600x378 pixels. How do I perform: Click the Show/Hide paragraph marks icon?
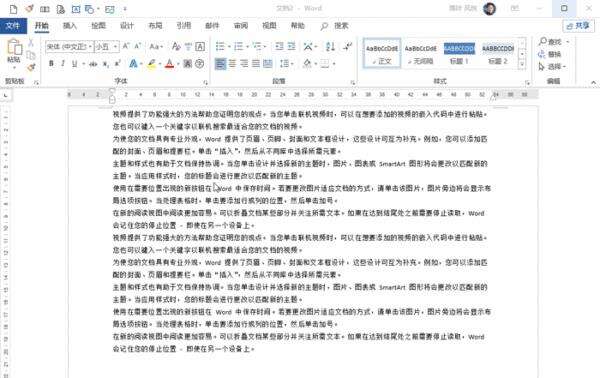(347, 47)
